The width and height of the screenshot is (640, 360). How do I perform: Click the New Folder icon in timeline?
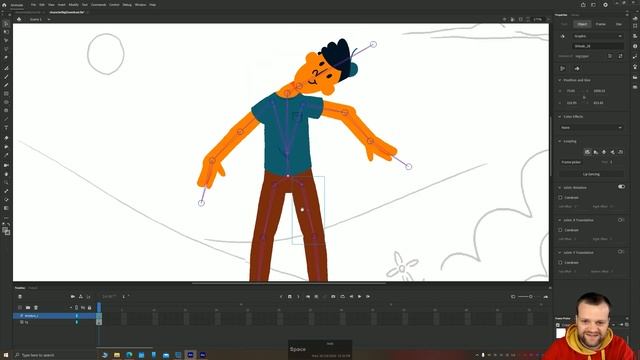(28, 307)
